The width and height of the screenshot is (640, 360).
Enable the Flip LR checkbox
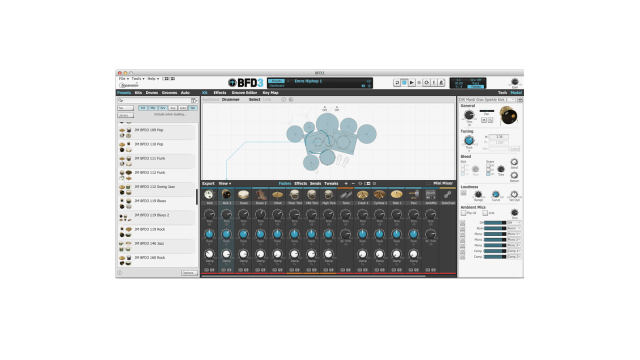click(463, 213)
